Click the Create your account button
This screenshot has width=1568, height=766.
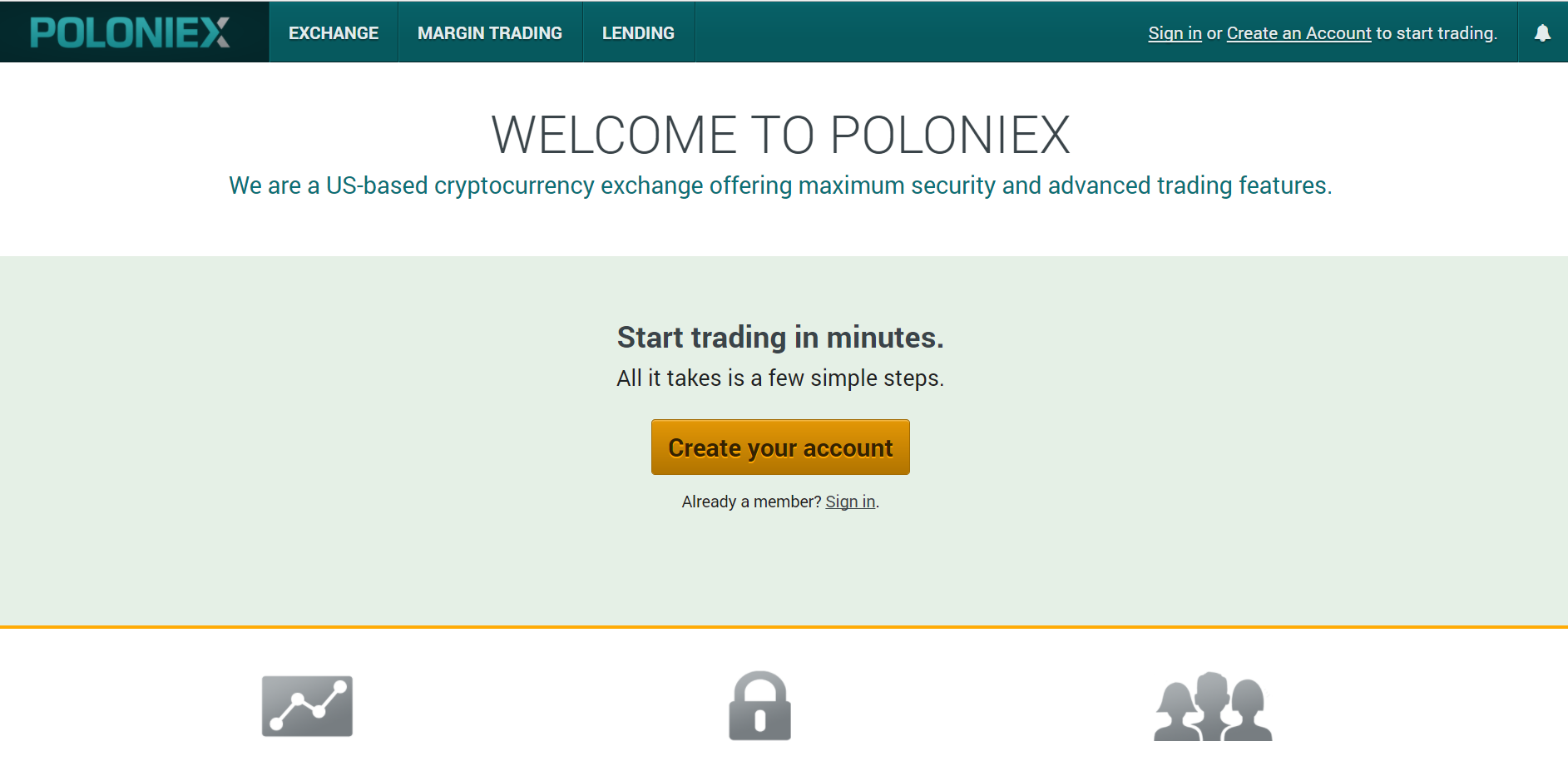point(780,447)
